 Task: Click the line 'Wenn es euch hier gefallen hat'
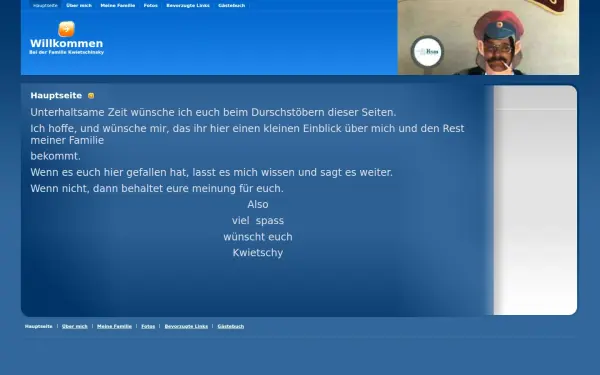(212, 173)
